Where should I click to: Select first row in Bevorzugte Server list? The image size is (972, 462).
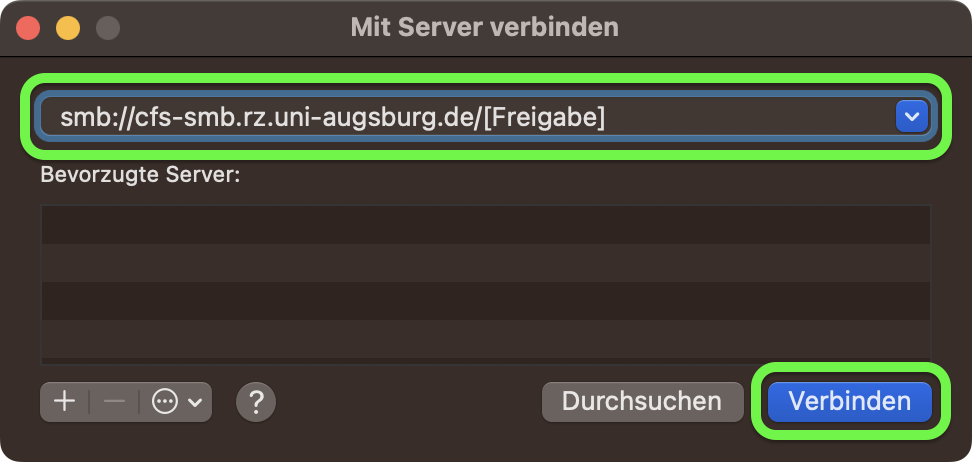[x=486, y=224]
